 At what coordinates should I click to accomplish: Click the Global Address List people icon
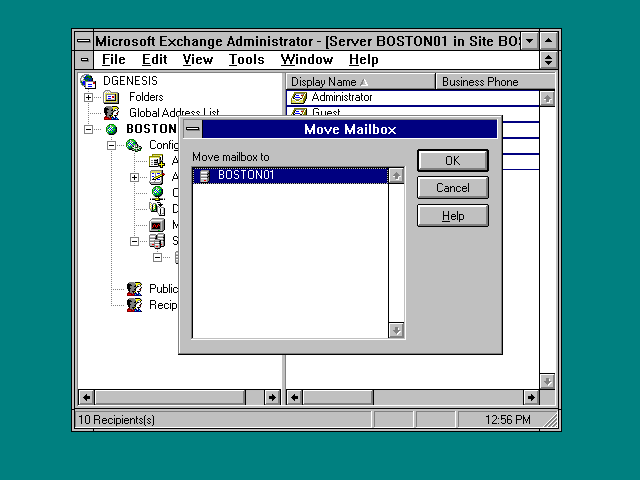[111, 113]
